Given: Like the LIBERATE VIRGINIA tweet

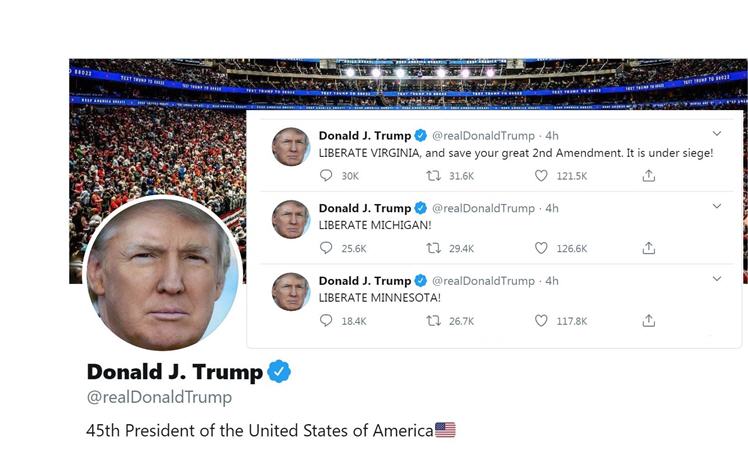Looking at the screenshot, I should (541, 176).
